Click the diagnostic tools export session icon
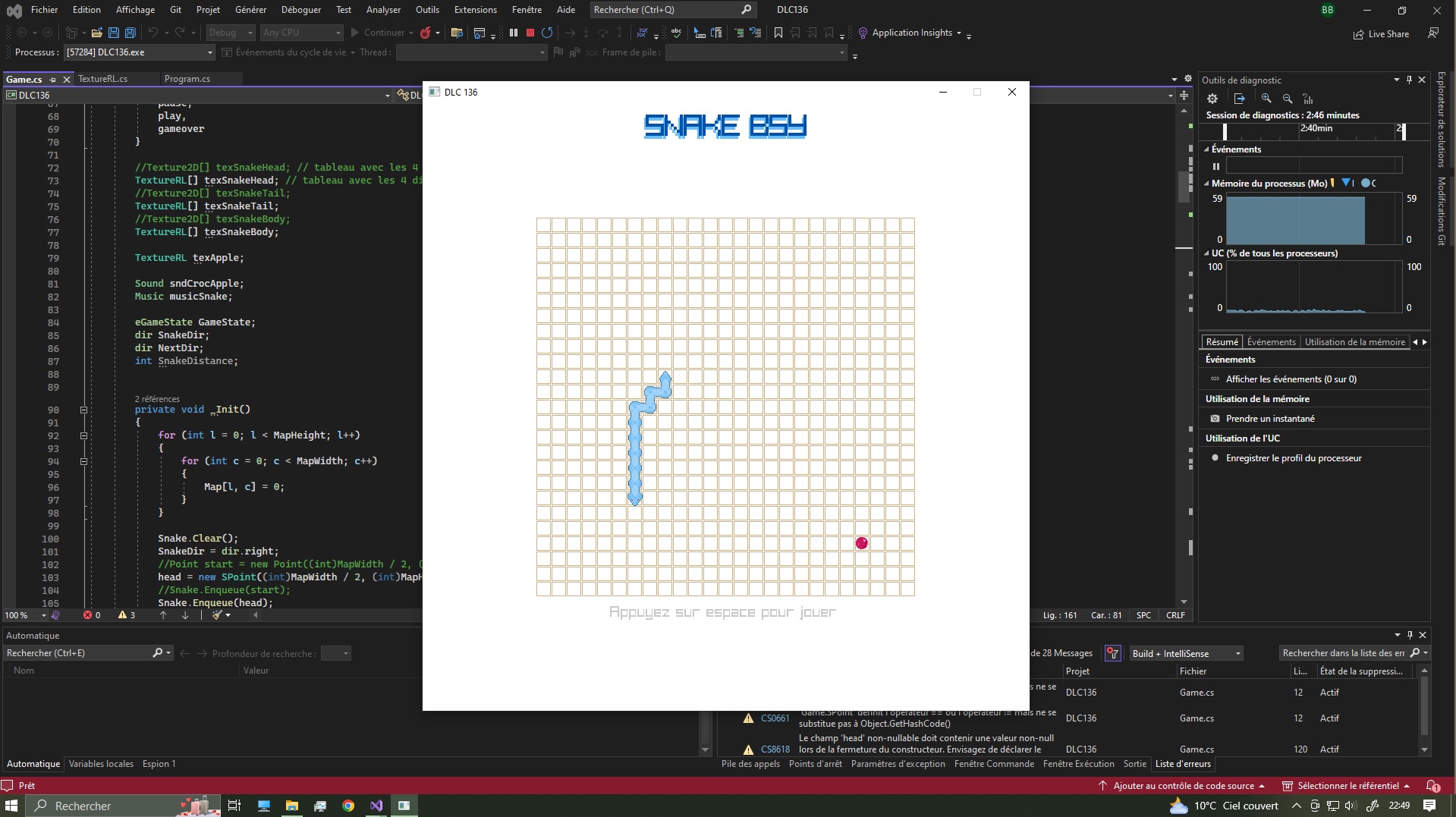 point(1240,99)
